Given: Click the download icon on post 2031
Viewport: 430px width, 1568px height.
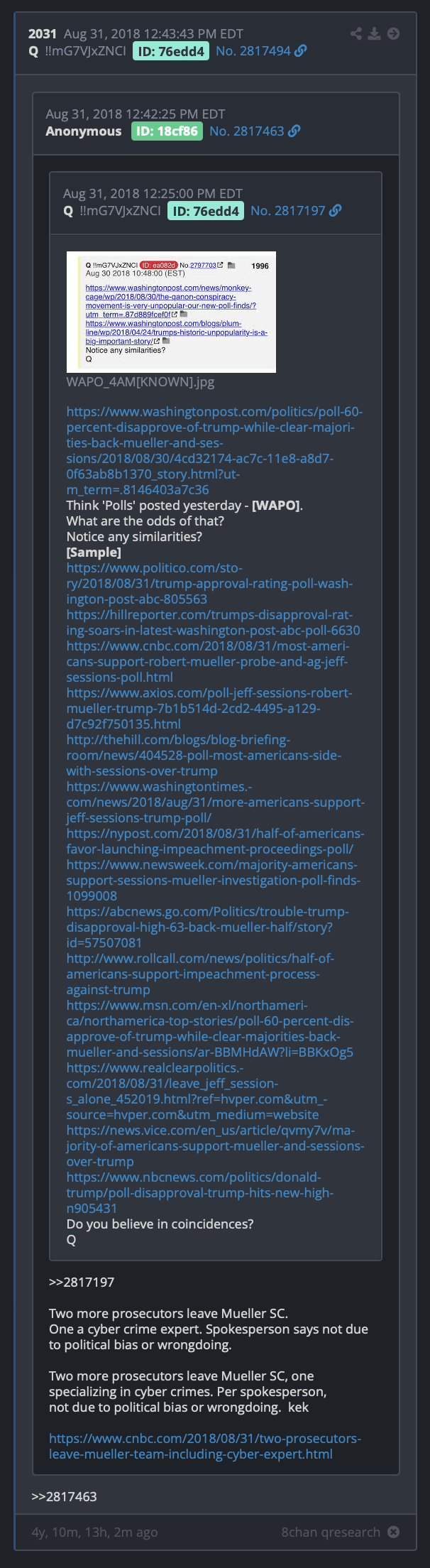Looking at the screenshot, I should pyautogui.click(x=375, y=33).
